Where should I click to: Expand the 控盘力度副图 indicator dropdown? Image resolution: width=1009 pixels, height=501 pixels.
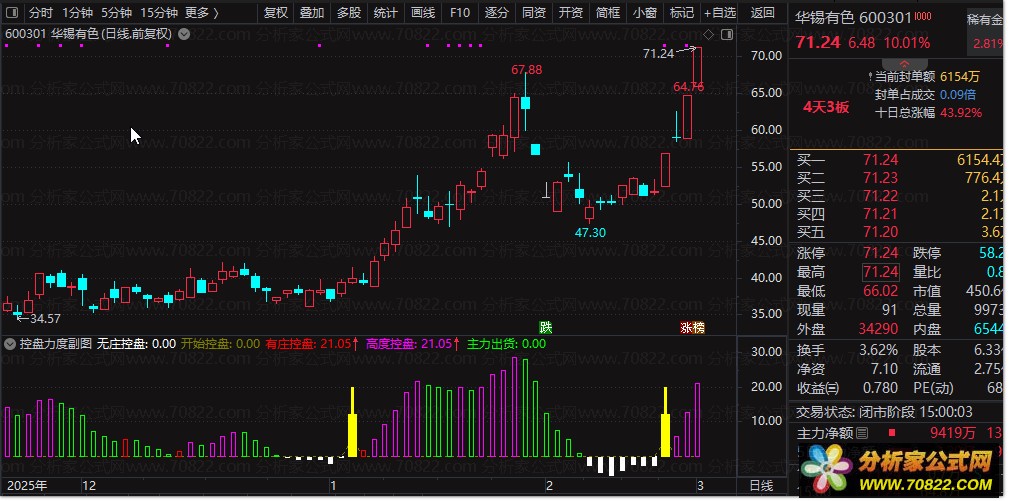click(x=10, y=343)
